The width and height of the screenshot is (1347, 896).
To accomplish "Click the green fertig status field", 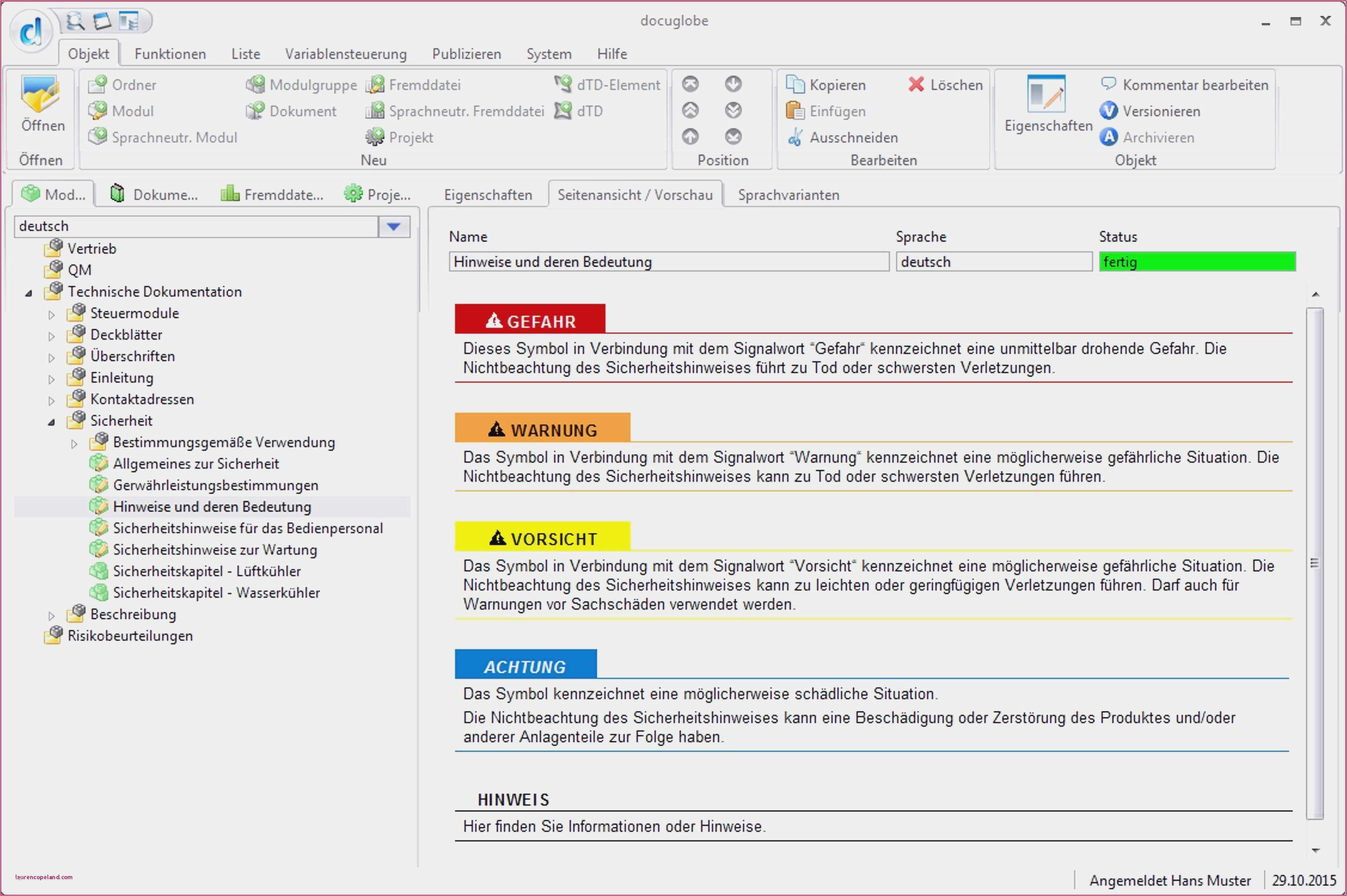I will point(1197,262).
